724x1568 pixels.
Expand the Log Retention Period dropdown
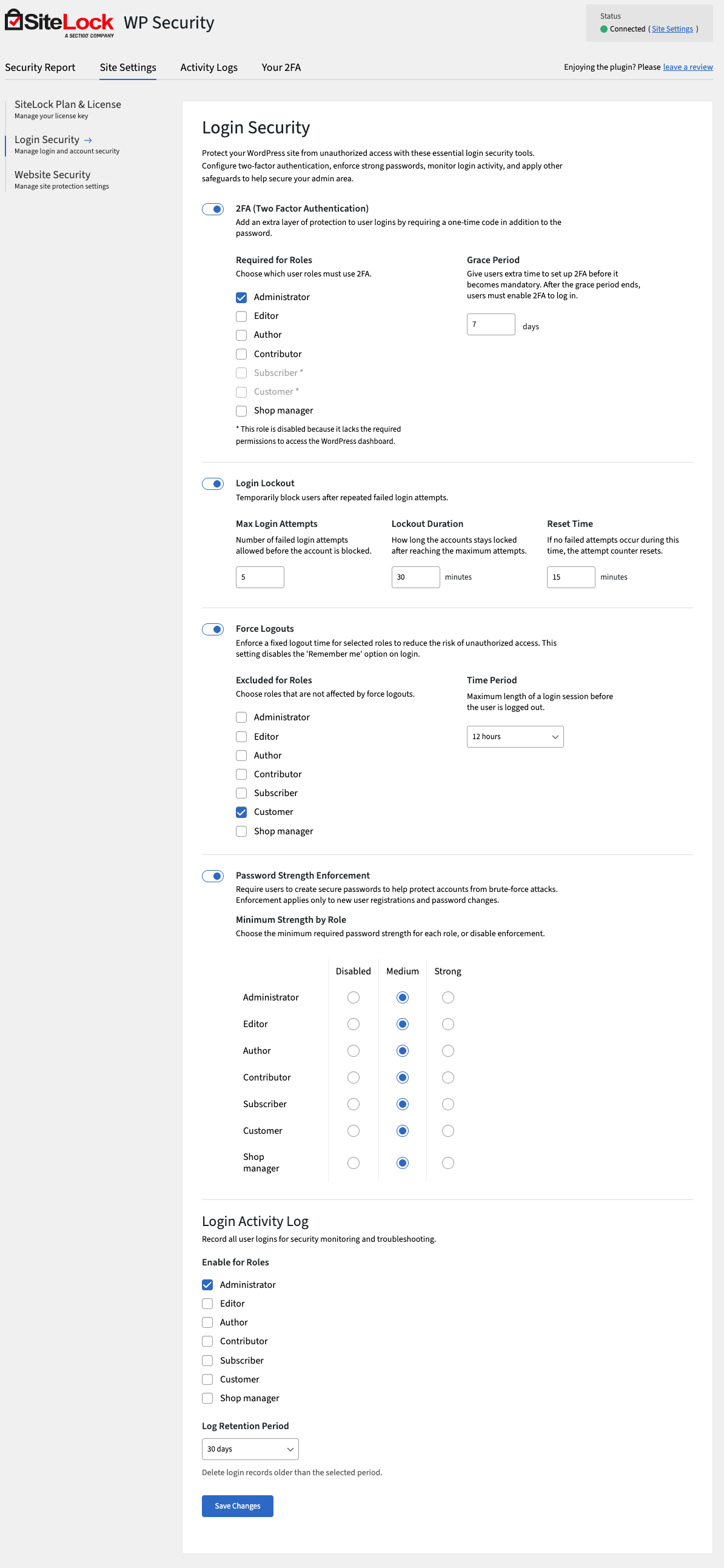(250, 1449)
